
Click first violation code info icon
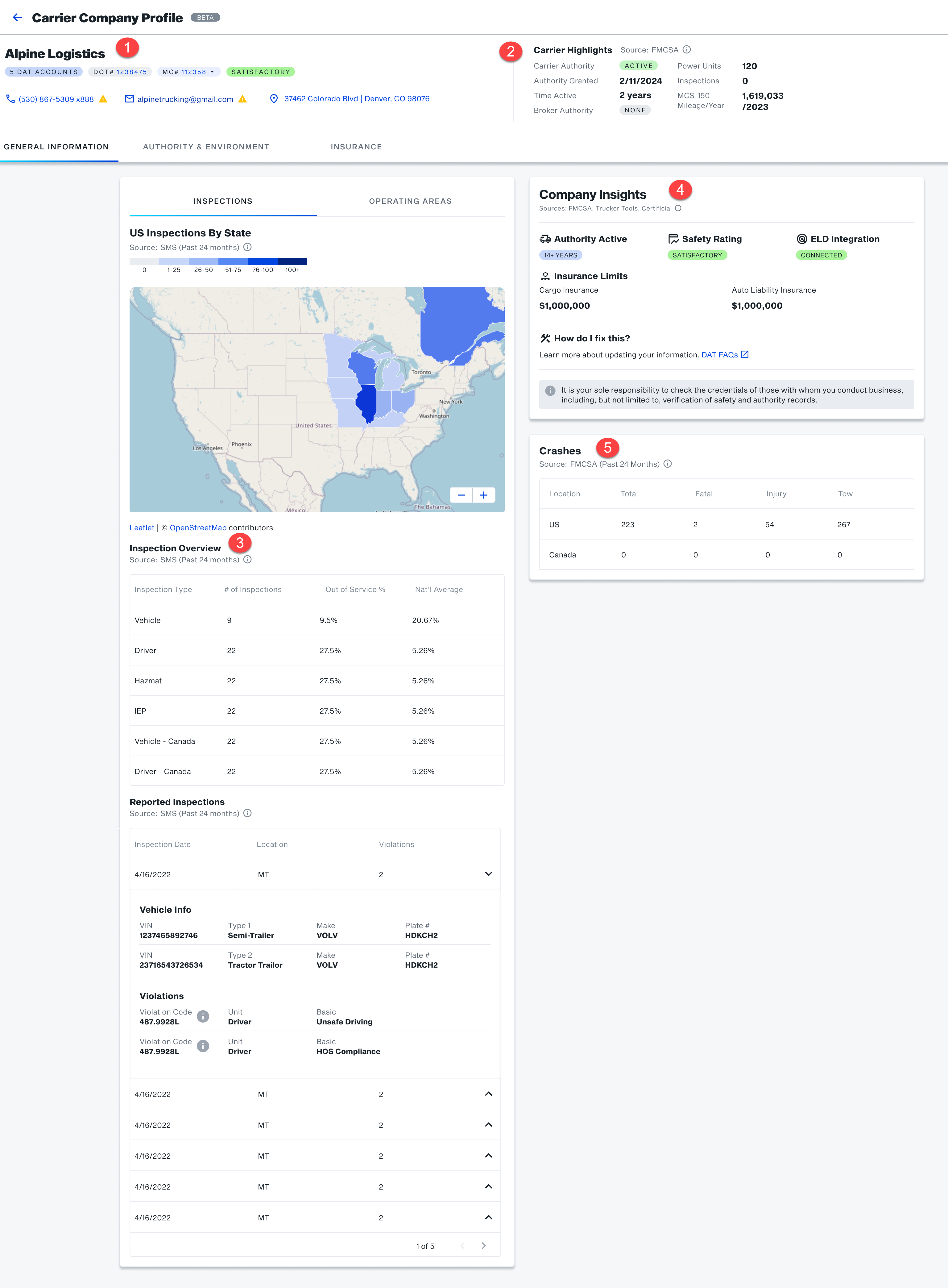point(203,1016)
